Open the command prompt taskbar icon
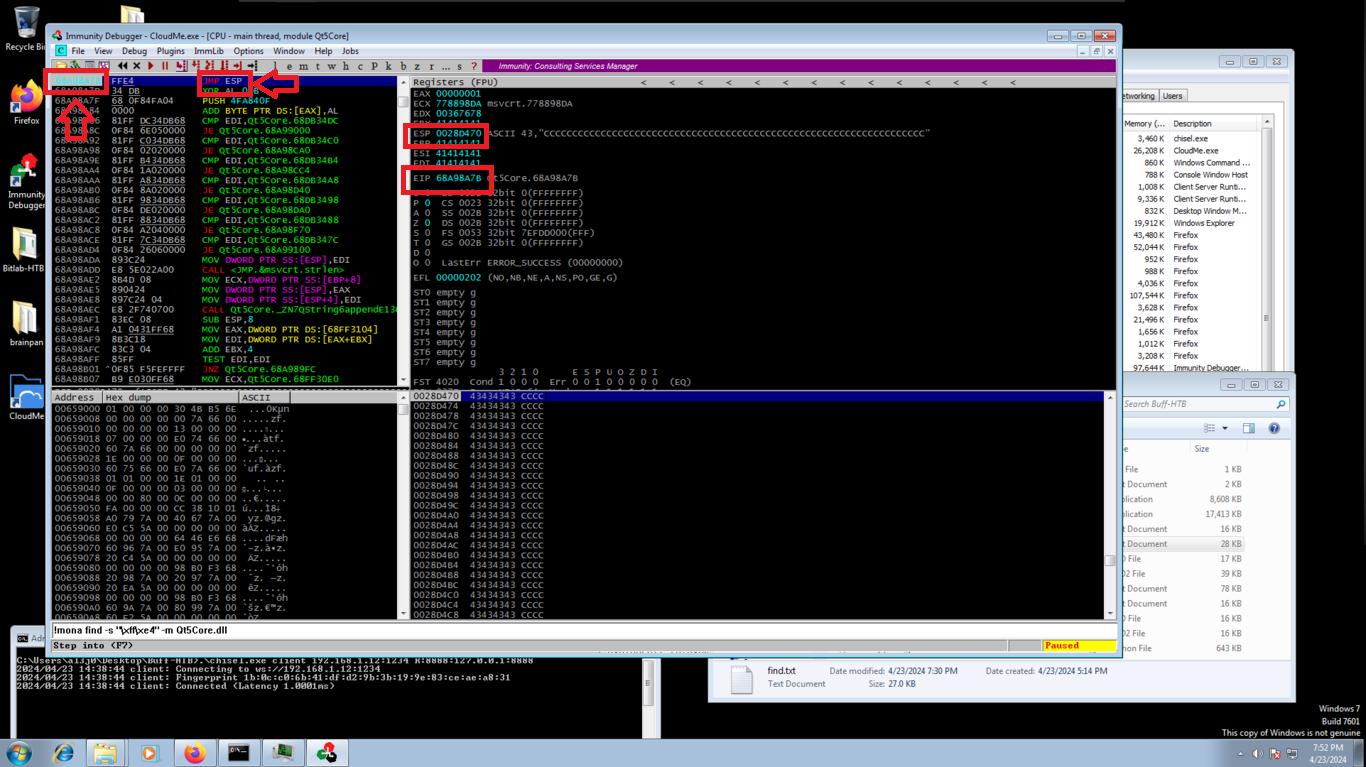This screenshot has height=767, width=1366. 238,752
